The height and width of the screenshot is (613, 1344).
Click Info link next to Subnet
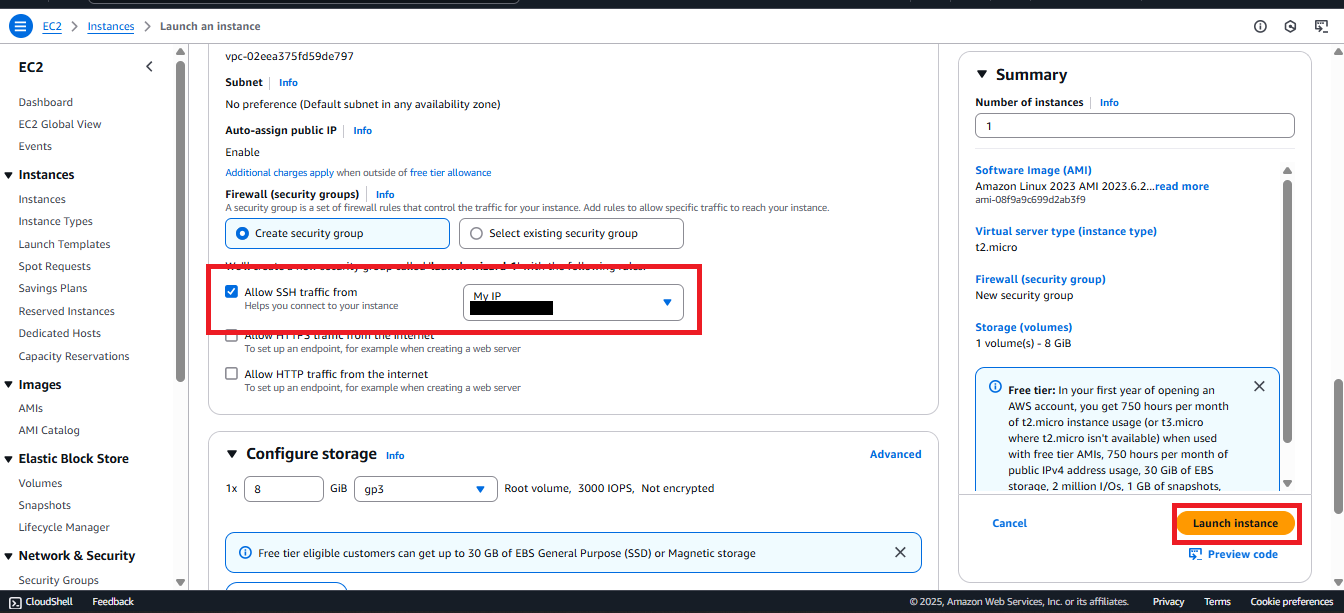[288, 83]
